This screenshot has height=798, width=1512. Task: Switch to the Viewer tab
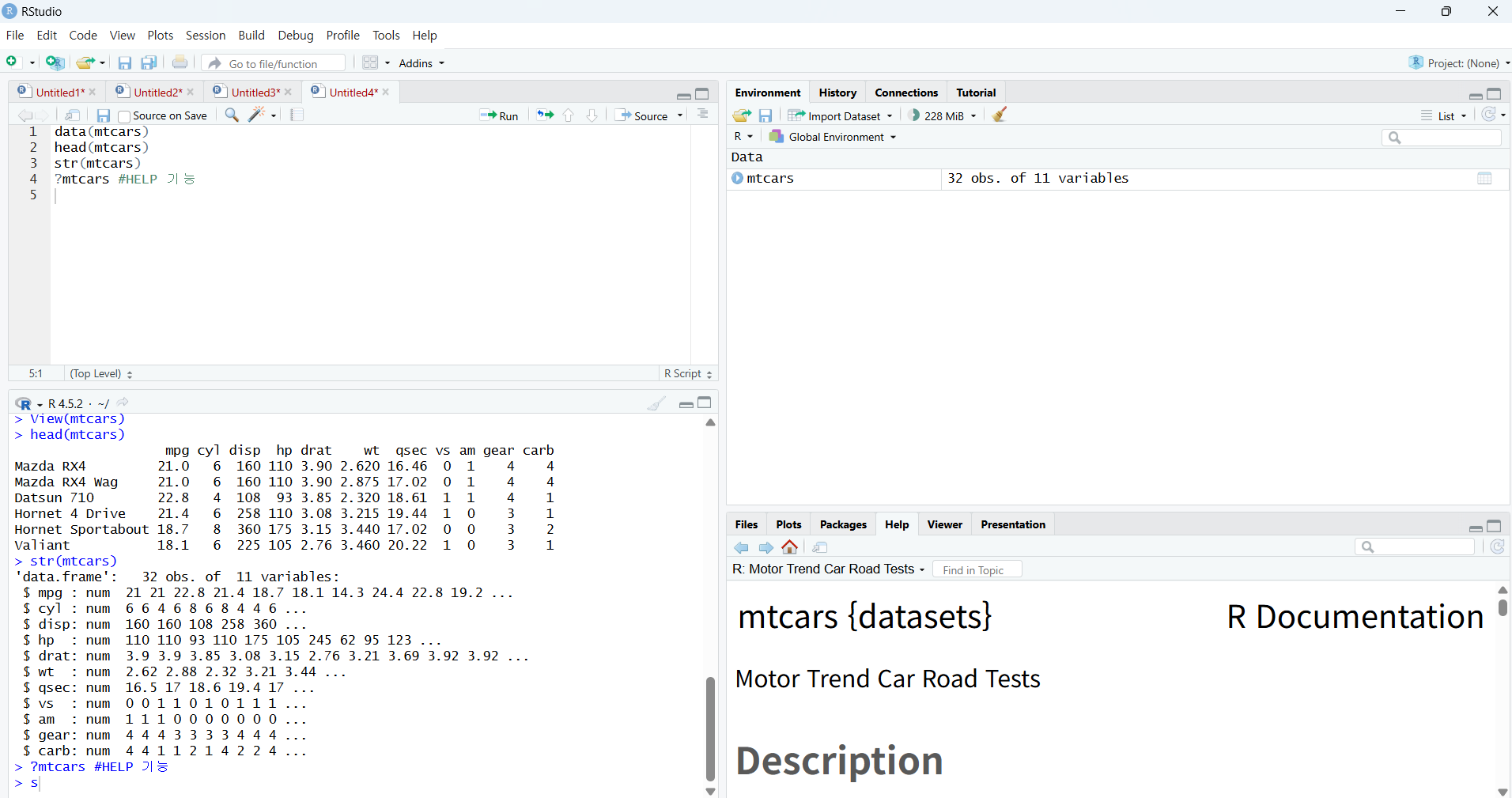(944, 524)
